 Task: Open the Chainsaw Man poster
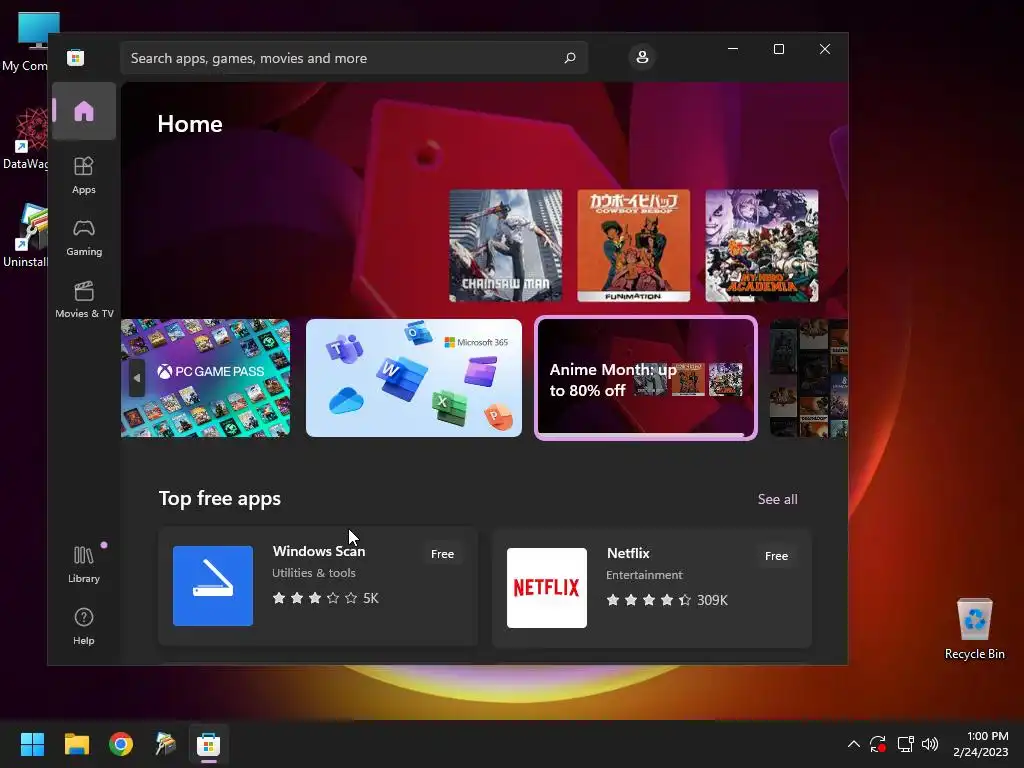coord(505,246)
